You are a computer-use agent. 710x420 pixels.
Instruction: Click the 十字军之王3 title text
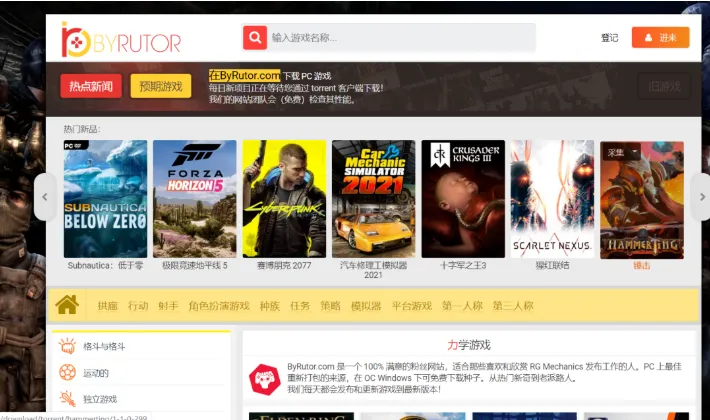coord(463,266)
